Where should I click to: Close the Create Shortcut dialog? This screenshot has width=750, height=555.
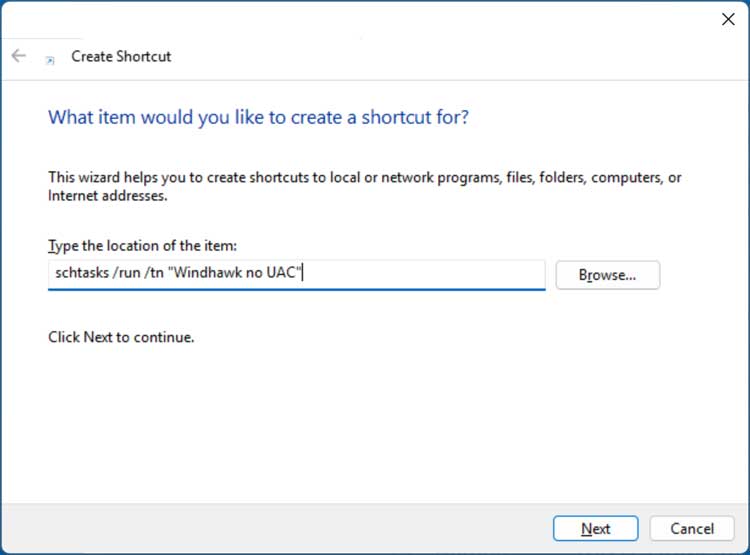point(728,19)
